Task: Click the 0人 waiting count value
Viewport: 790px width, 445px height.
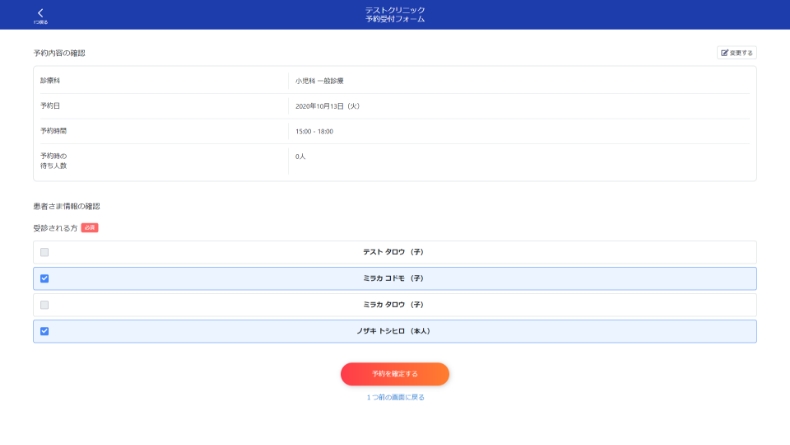Action: [x=300, y=157]
